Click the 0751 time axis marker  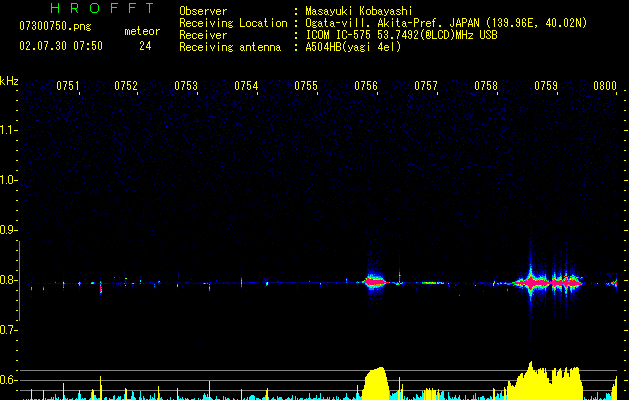pos(68,86)
